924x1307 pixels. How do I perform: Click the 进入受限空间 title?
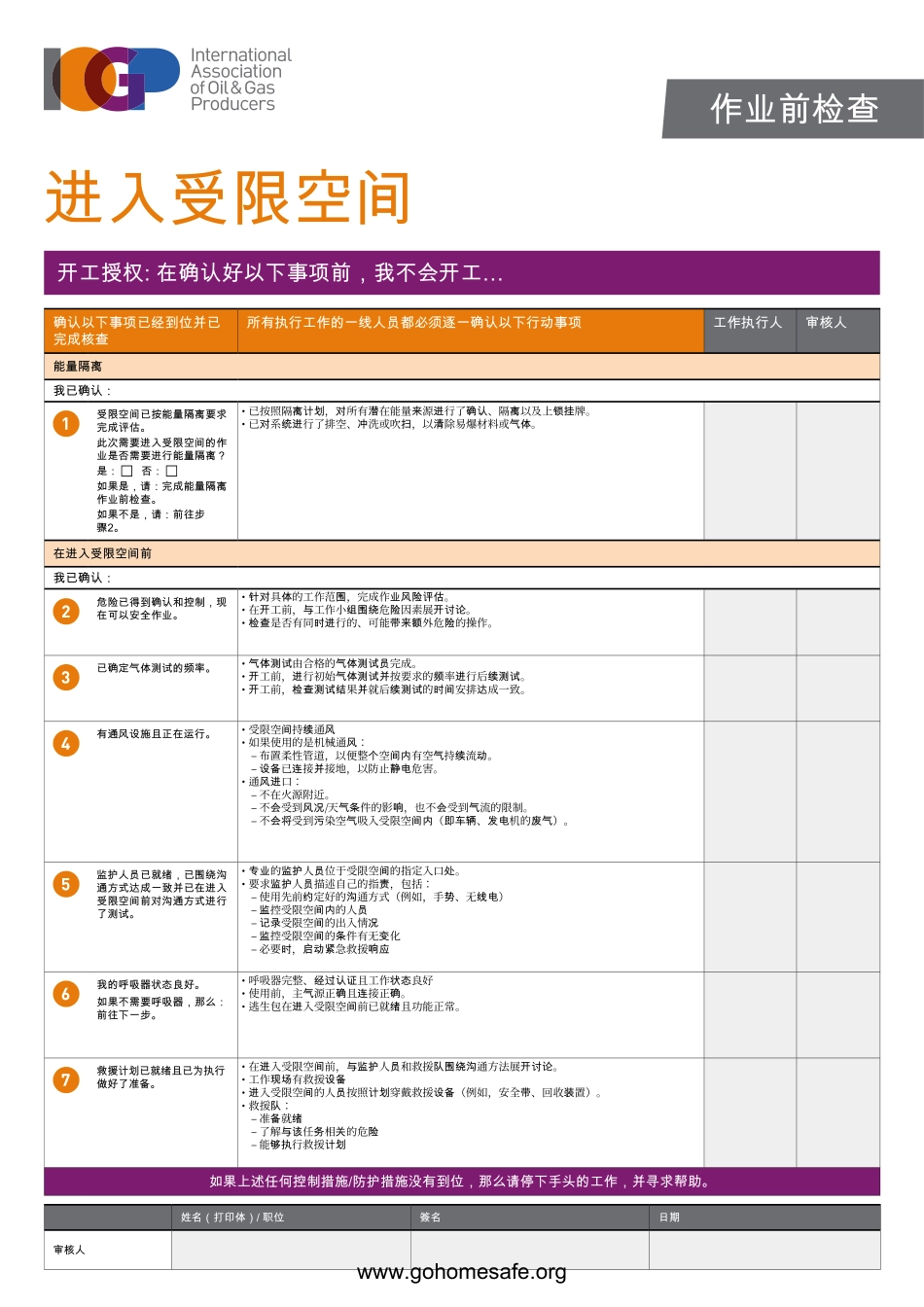tap(229, 197)
